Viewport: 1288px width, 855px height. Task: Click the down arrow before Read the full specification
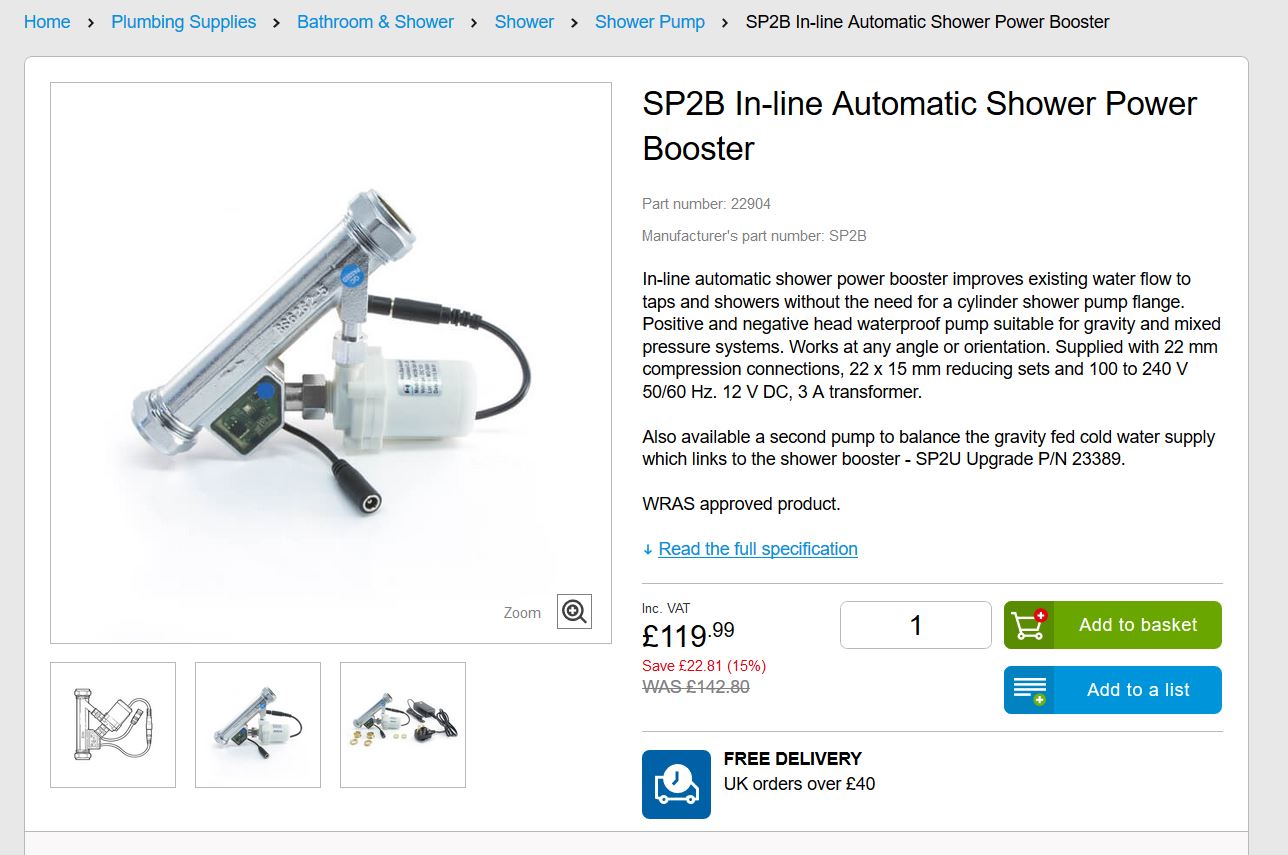click(648, 549)
